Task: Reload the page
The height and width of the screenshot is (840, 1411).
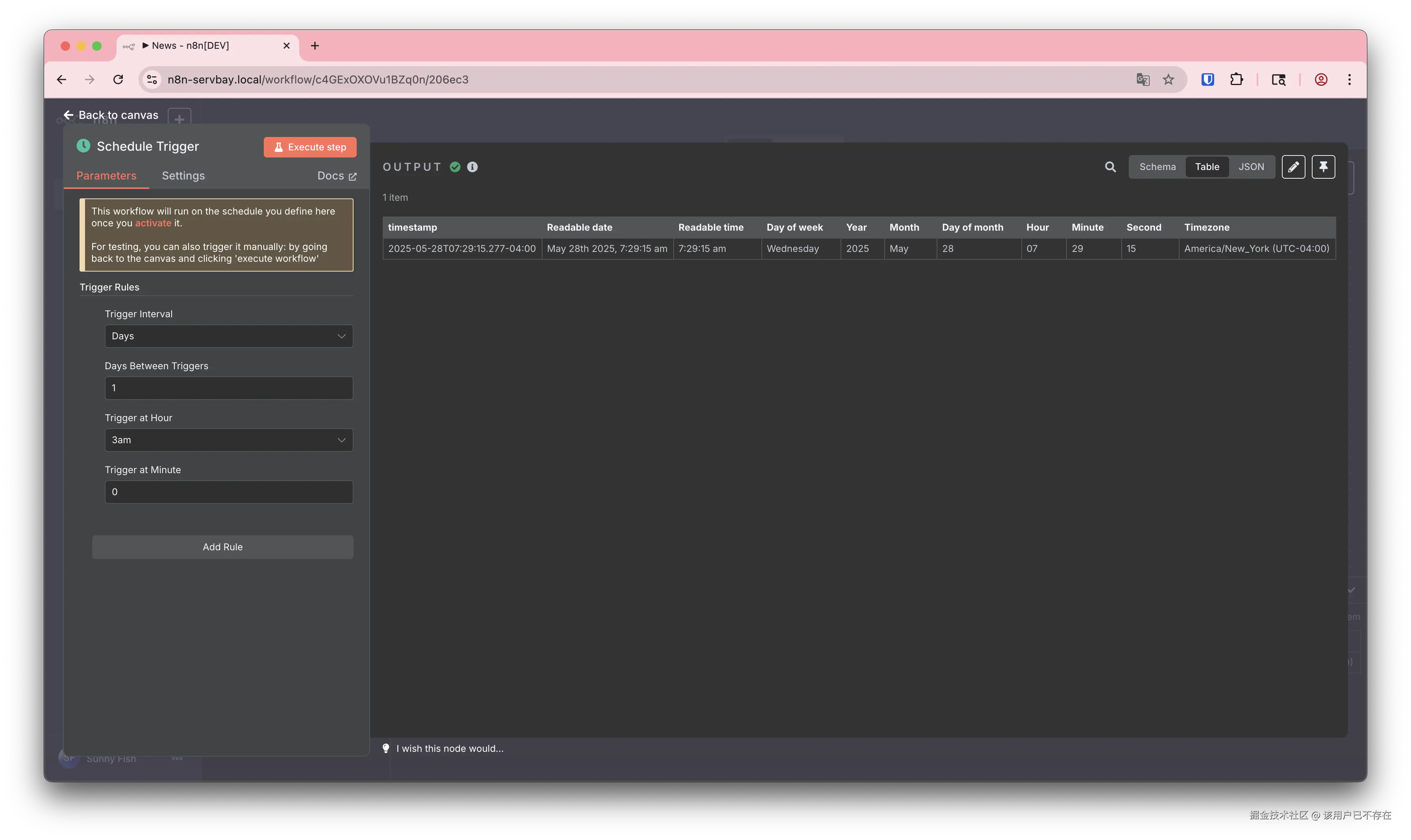Action: coord(118,80)
